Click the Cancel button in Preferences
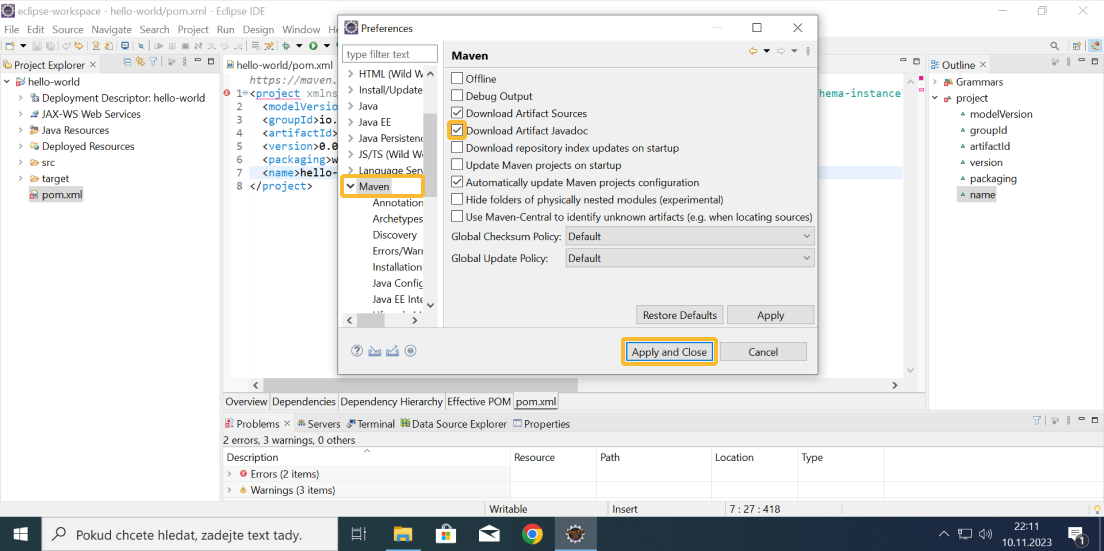 (x=763, y=352)
